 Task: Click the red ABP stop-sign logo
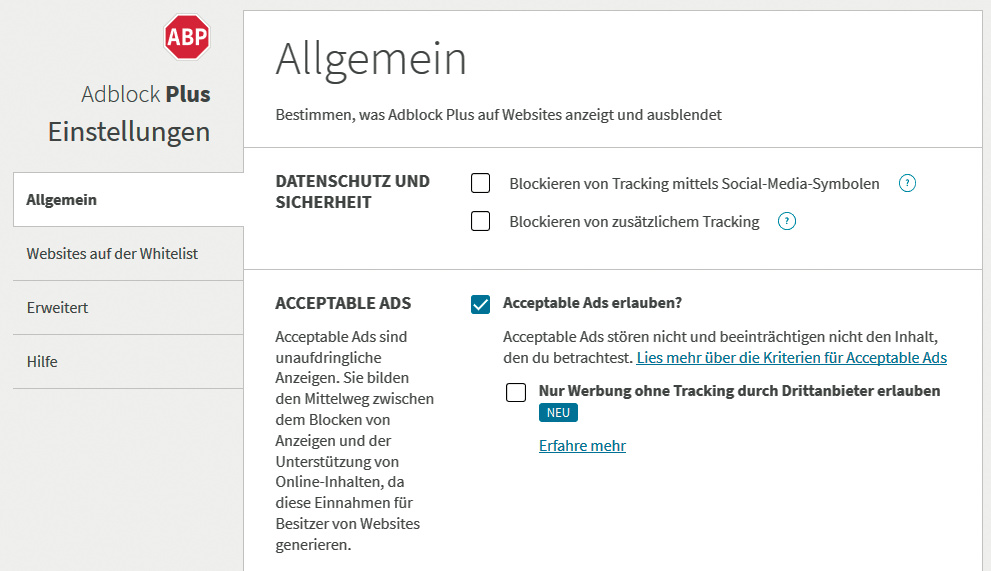187,37
